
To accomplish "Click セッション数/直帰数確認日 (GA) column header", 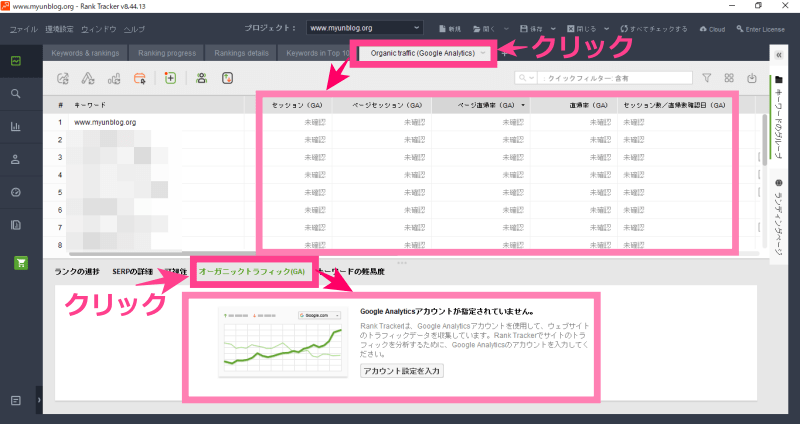I will point(674,105).
